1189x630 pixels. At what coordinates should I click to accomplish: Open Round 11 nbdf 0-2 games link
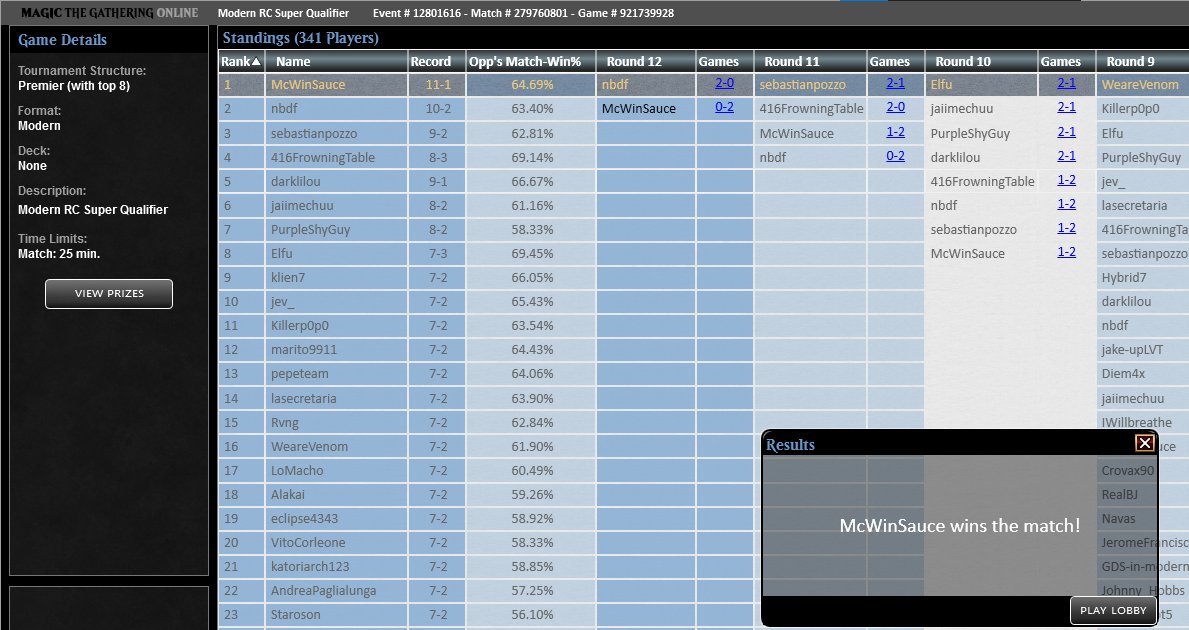pos(896,156)
